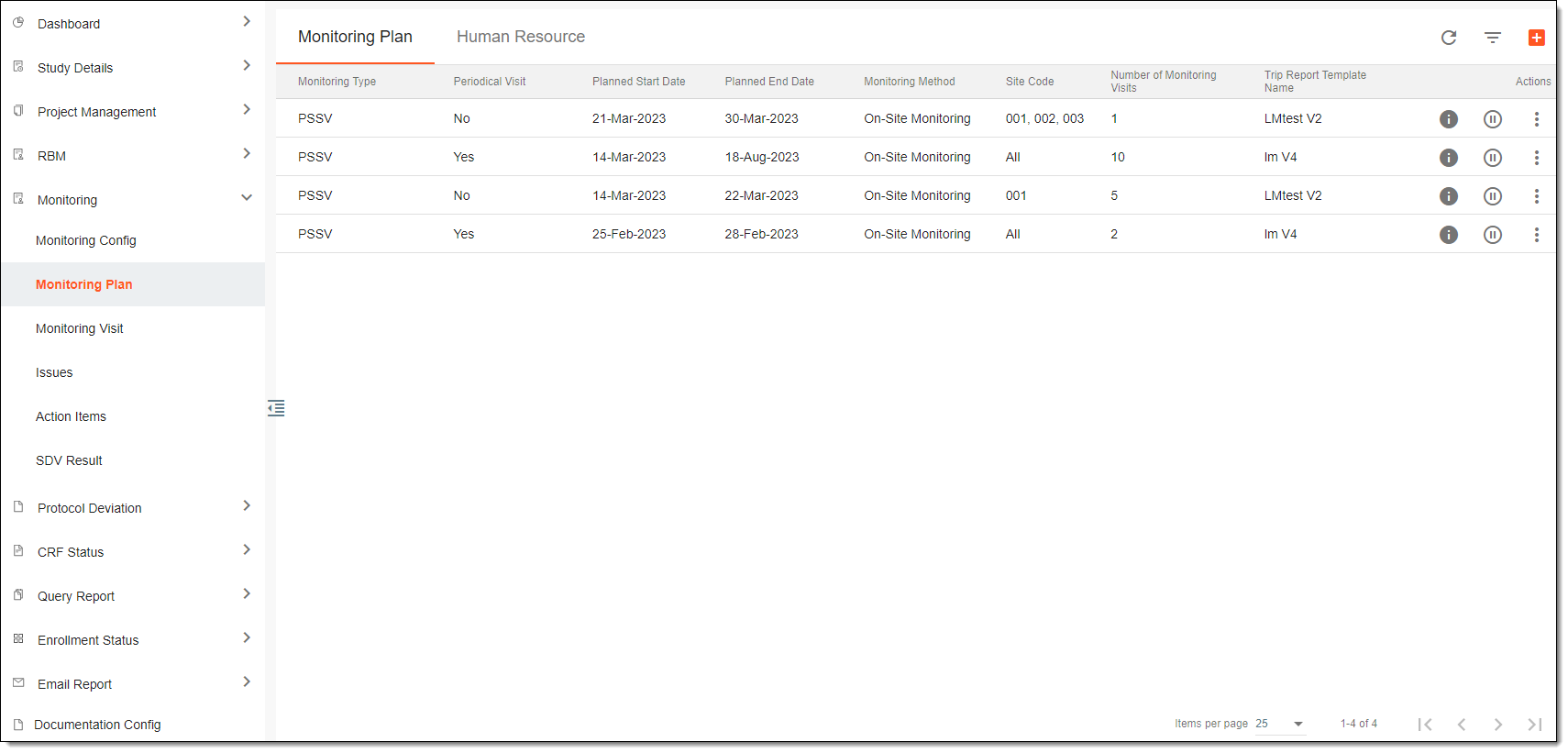The height and width of the screenshot is (753, 1568).
Task: Click the Documentation Config page icon
Action: pos(18,724)
